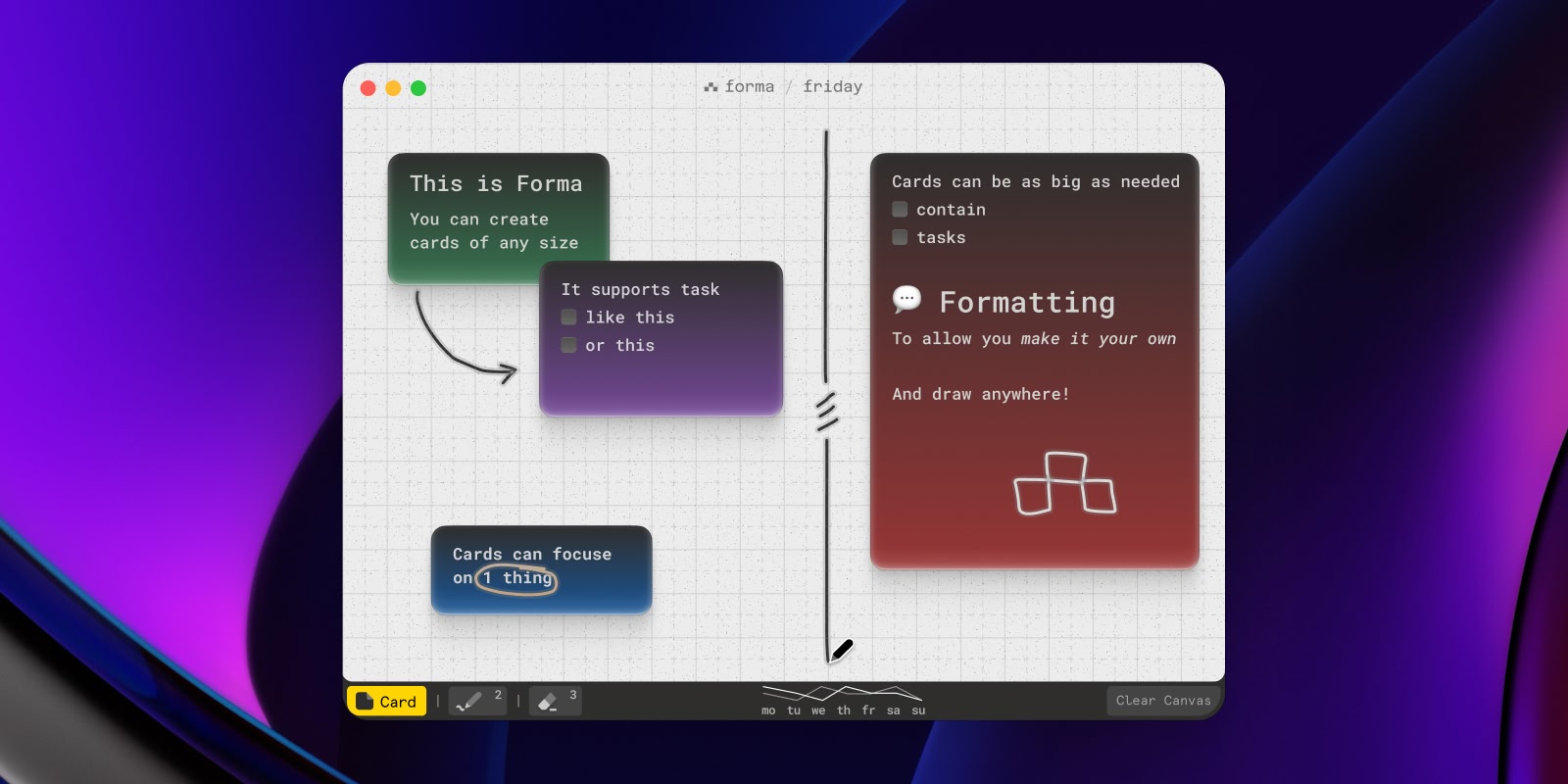
Task: Minimize the window with yellow button
Action: [x=393, y=88]
